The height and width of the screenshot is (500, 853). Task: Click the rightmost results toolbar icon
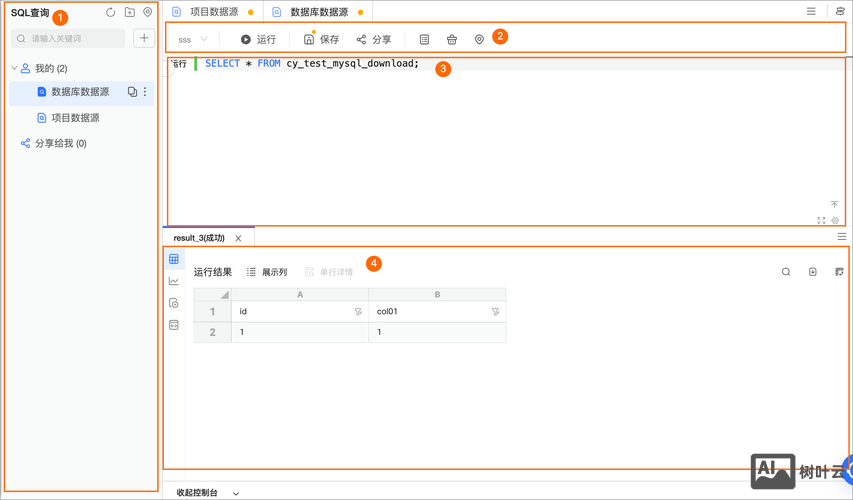(839, 272)
